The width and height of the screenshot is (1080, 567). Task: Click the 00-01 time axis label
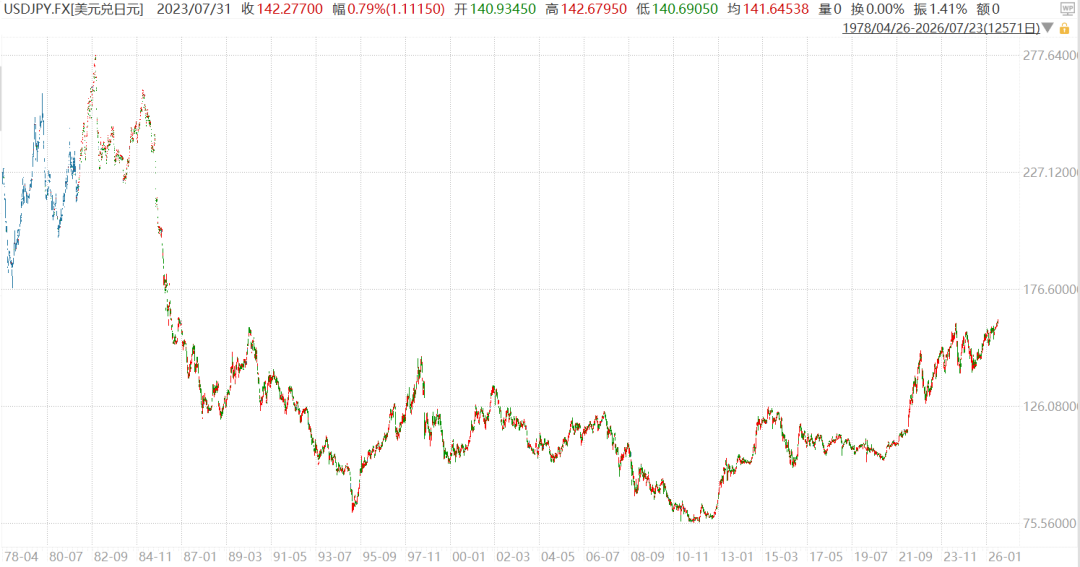(x=468, y=557)
